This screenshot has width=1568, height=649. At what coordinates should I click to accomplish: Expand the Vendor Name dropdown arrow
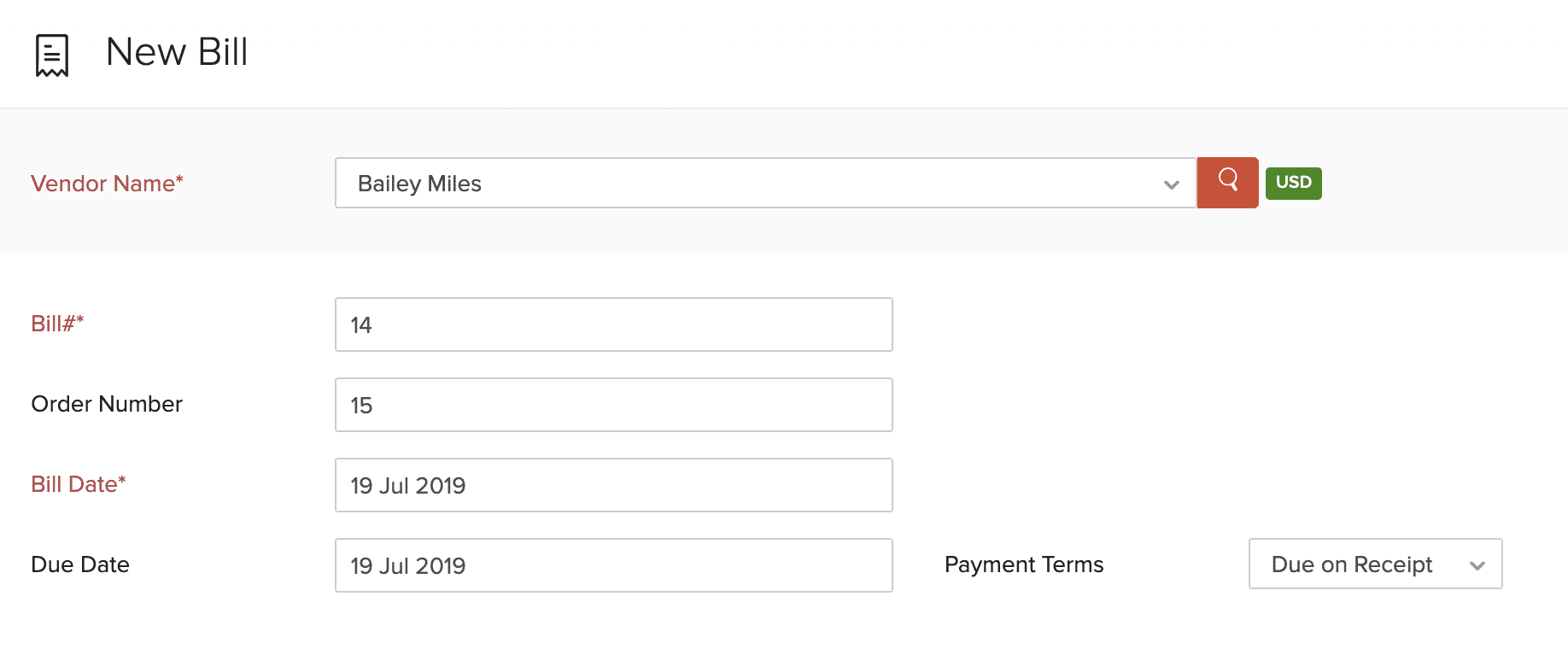tap(1171, 184)
